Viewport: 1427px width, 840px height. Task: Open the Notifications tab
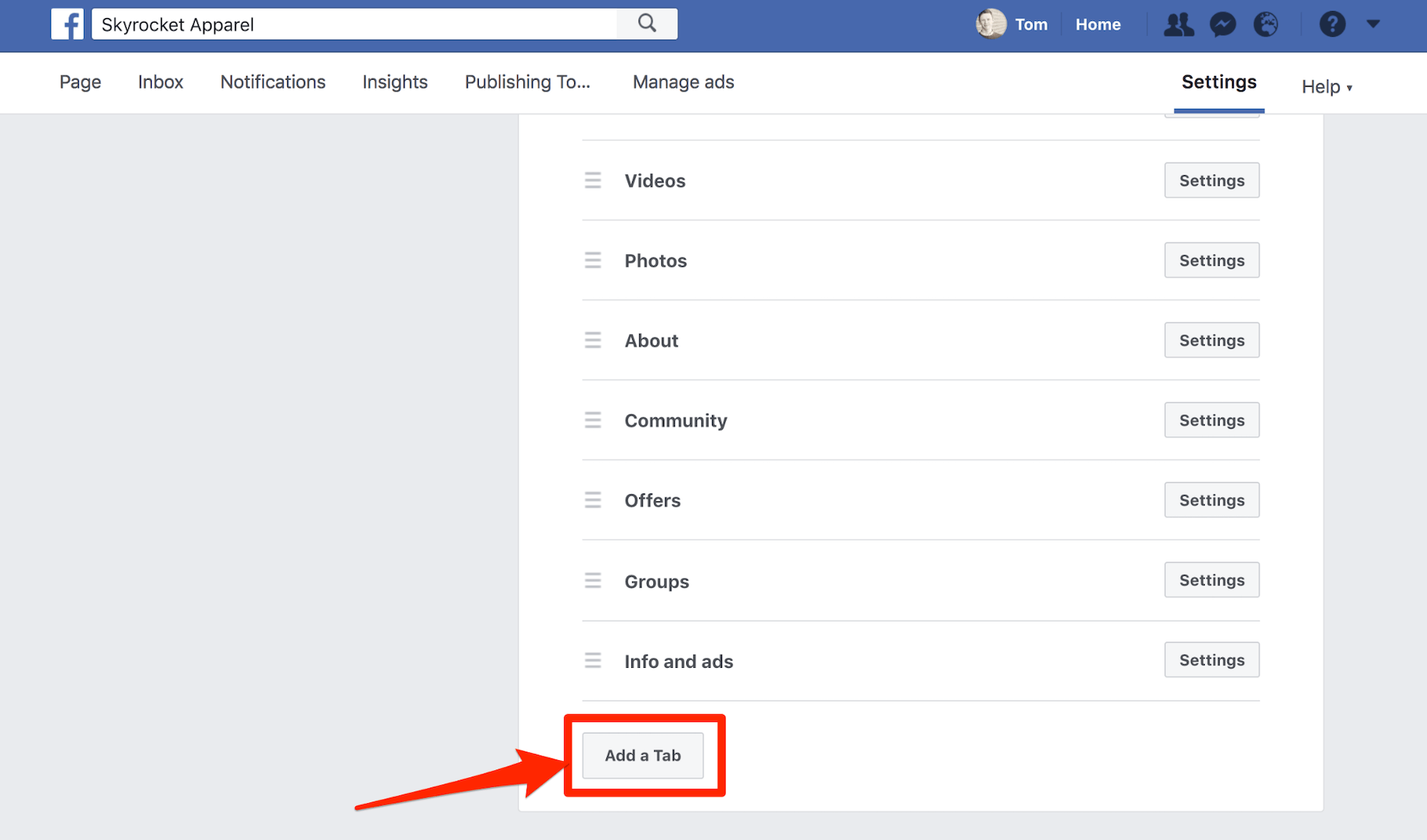click(x=272, y=82)
